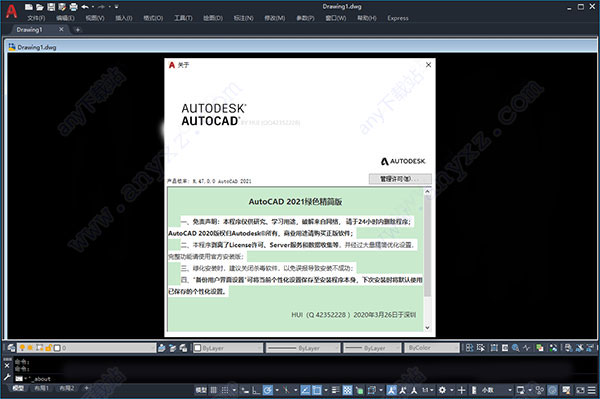Click the command line wrench customize icon

click(7, 378)
